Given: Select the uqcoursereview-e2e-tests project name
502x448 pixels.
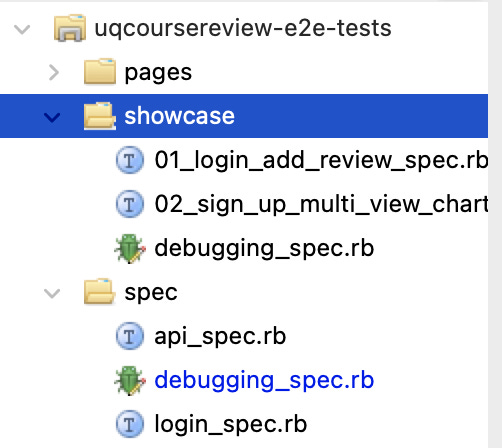Looking at the screenshot, I should (243, 28).
